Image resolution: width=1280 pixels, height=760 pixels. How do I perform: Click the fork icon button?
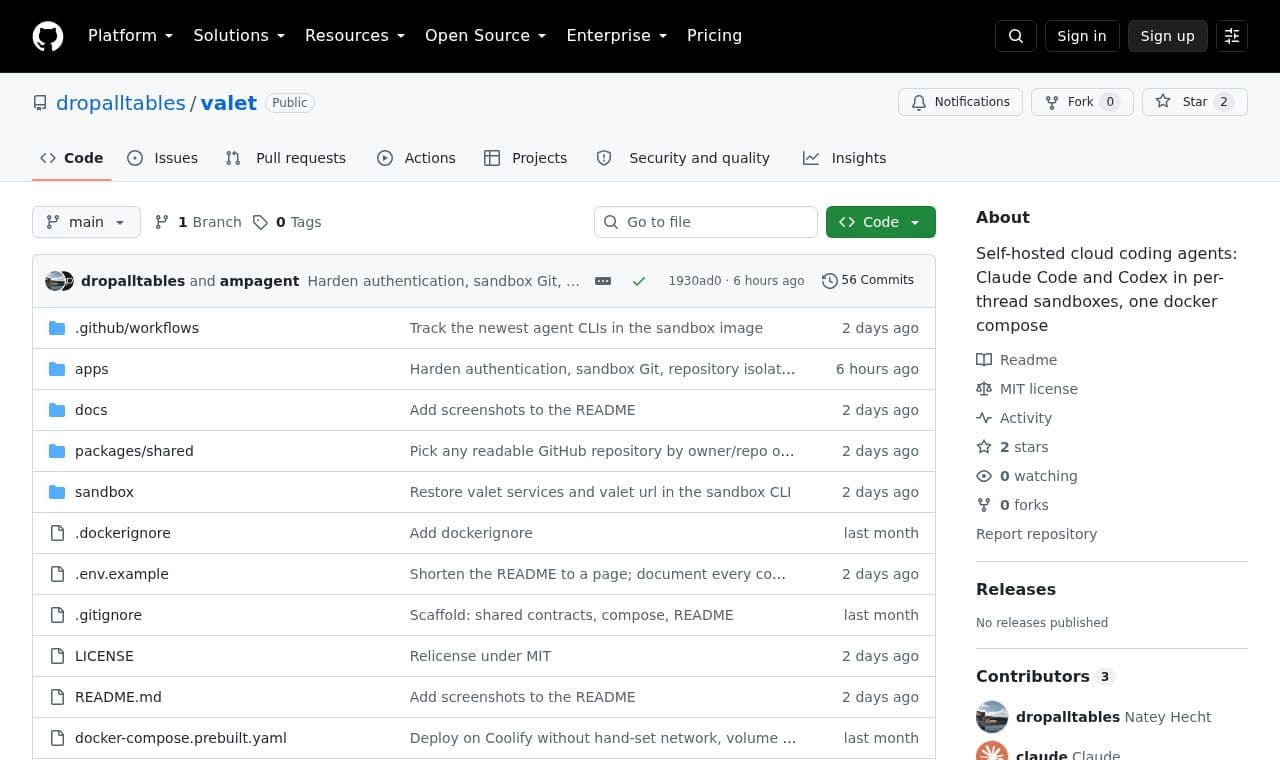(x=1051, y=102)
